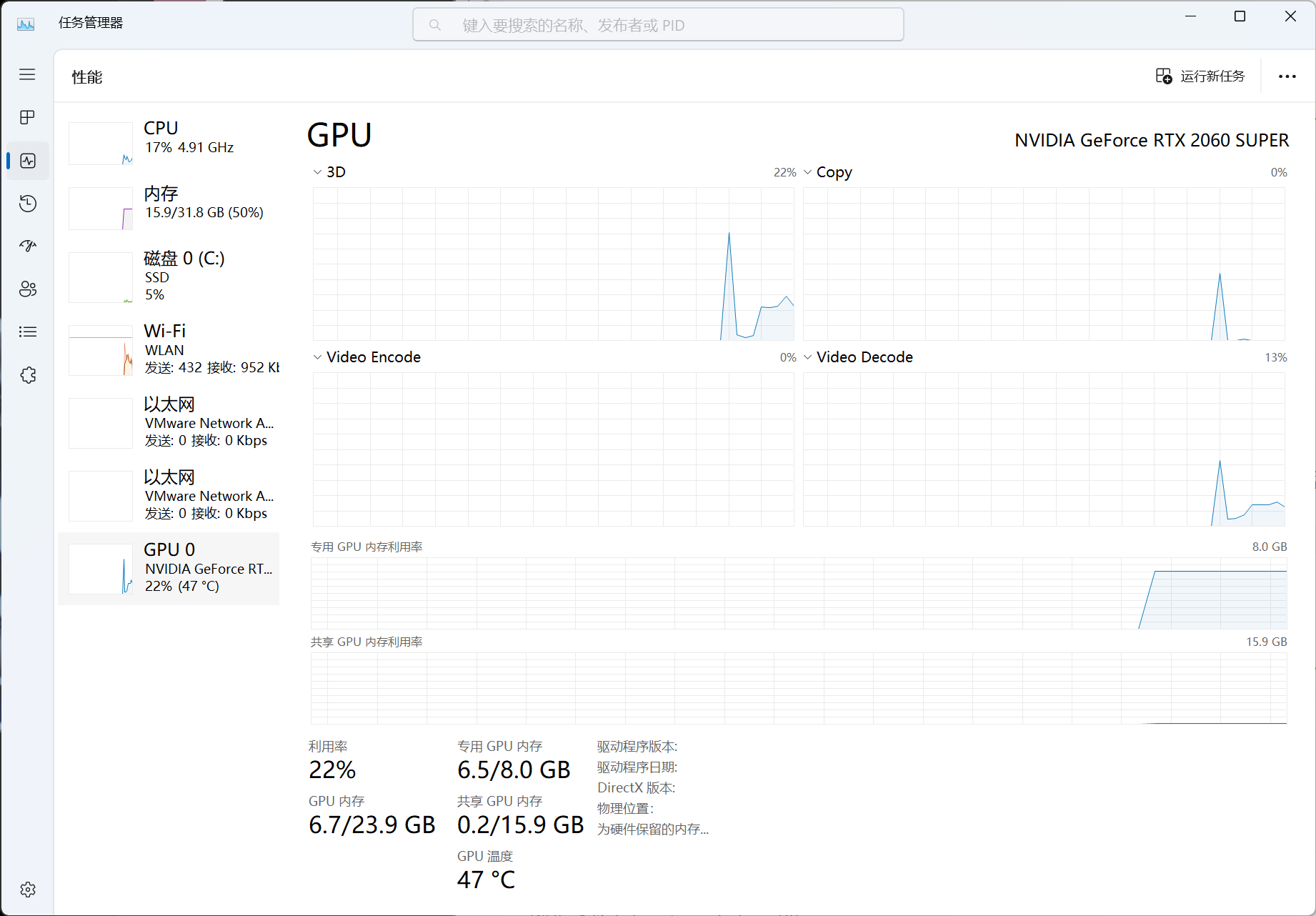
Task: Click the 性能 page heading
Action: 87,77
